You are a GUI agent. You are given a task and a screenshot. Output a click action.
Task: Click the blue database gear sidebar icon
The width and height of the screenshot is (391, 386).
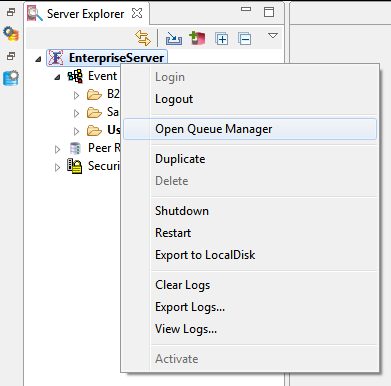click(11, 78)
